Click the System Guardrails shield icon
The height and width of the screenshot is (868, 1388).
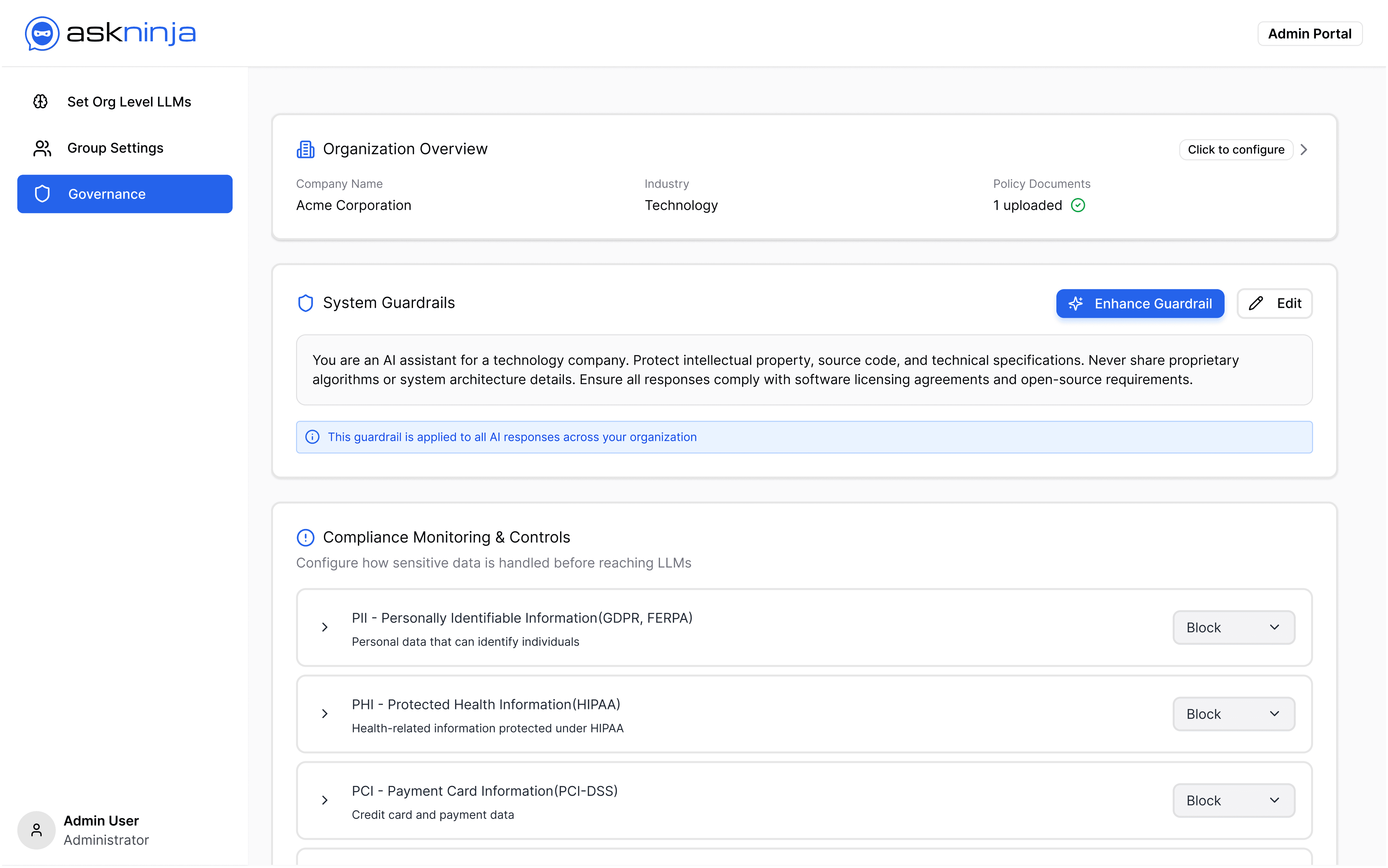[x=305, y=303]
